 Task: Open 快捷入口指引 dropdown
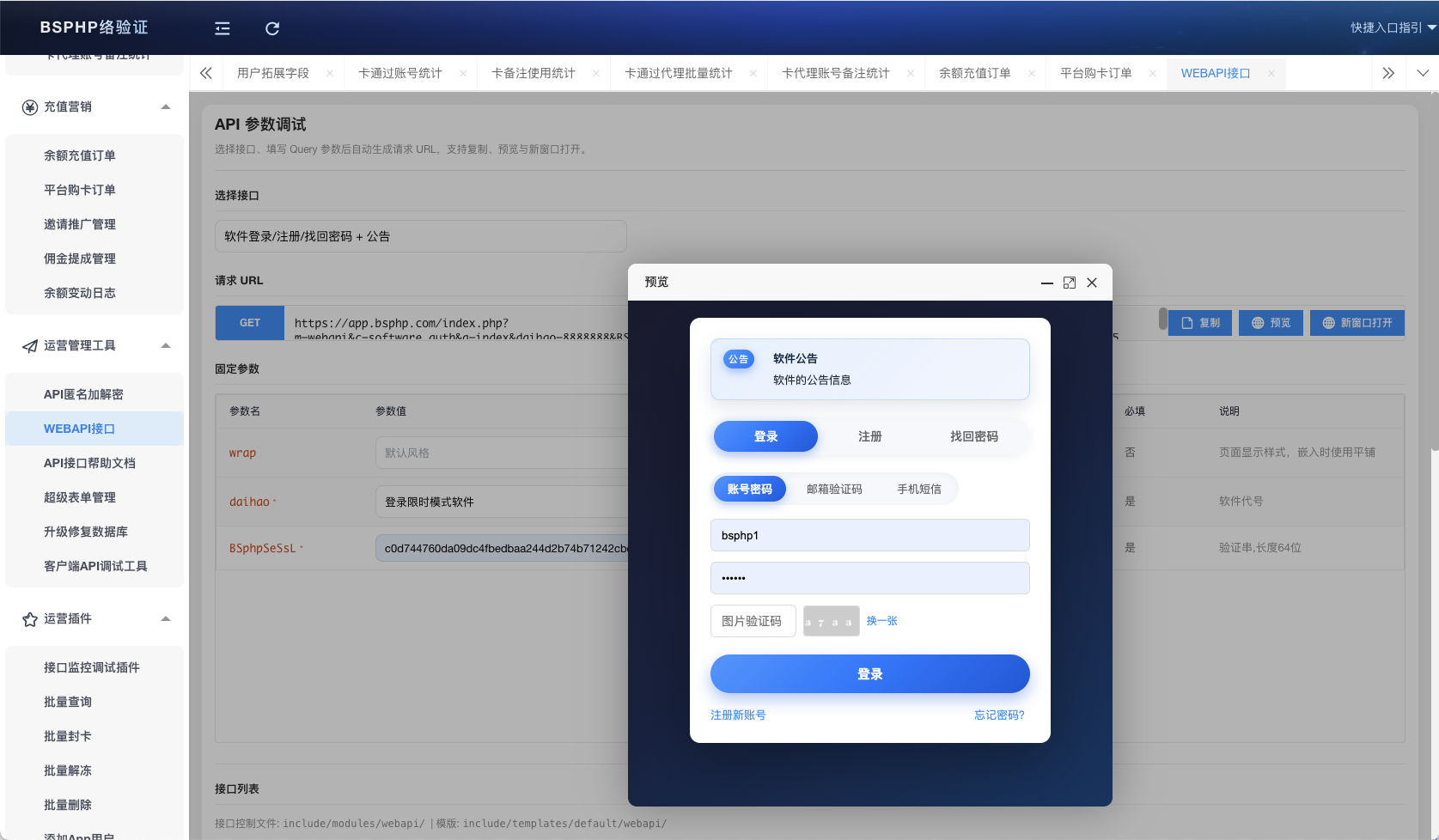click(x=1393, y=27)
